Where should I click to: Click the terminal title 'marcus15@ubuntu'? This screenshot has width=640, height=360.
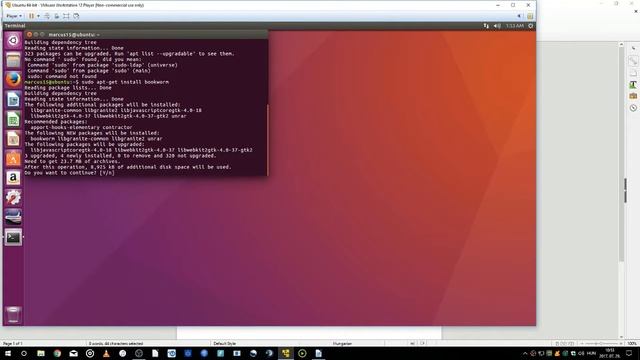[72, 35]
